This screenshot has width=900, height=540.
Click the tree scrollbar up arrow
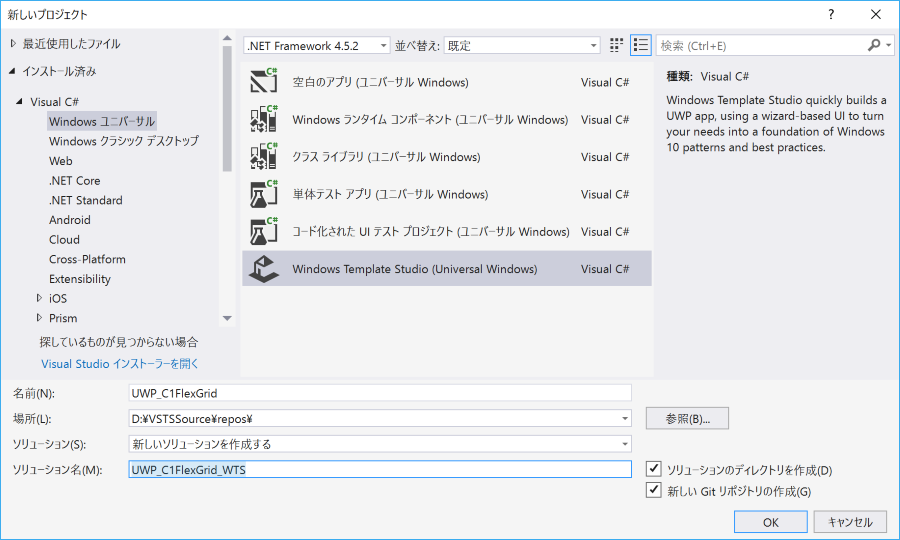tap(227, 38)
